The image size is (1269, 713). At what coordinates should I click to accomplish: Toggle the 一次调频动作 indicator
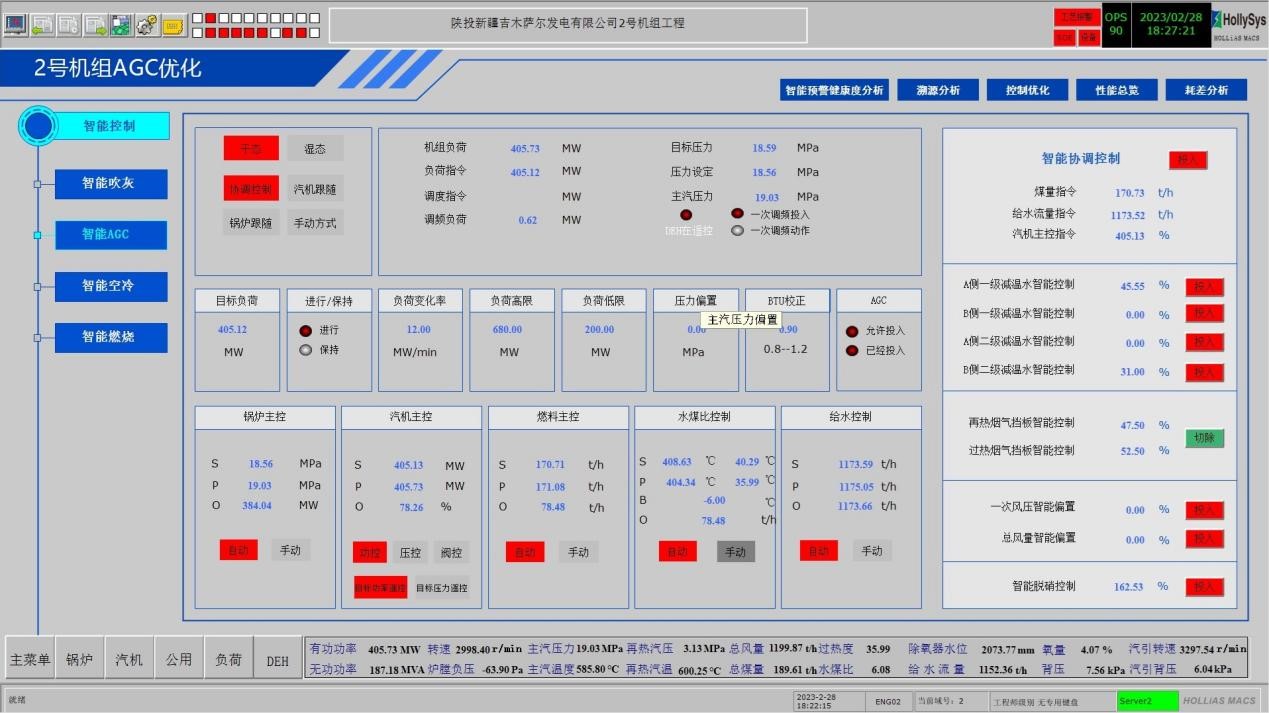click(x=738, y=231)
